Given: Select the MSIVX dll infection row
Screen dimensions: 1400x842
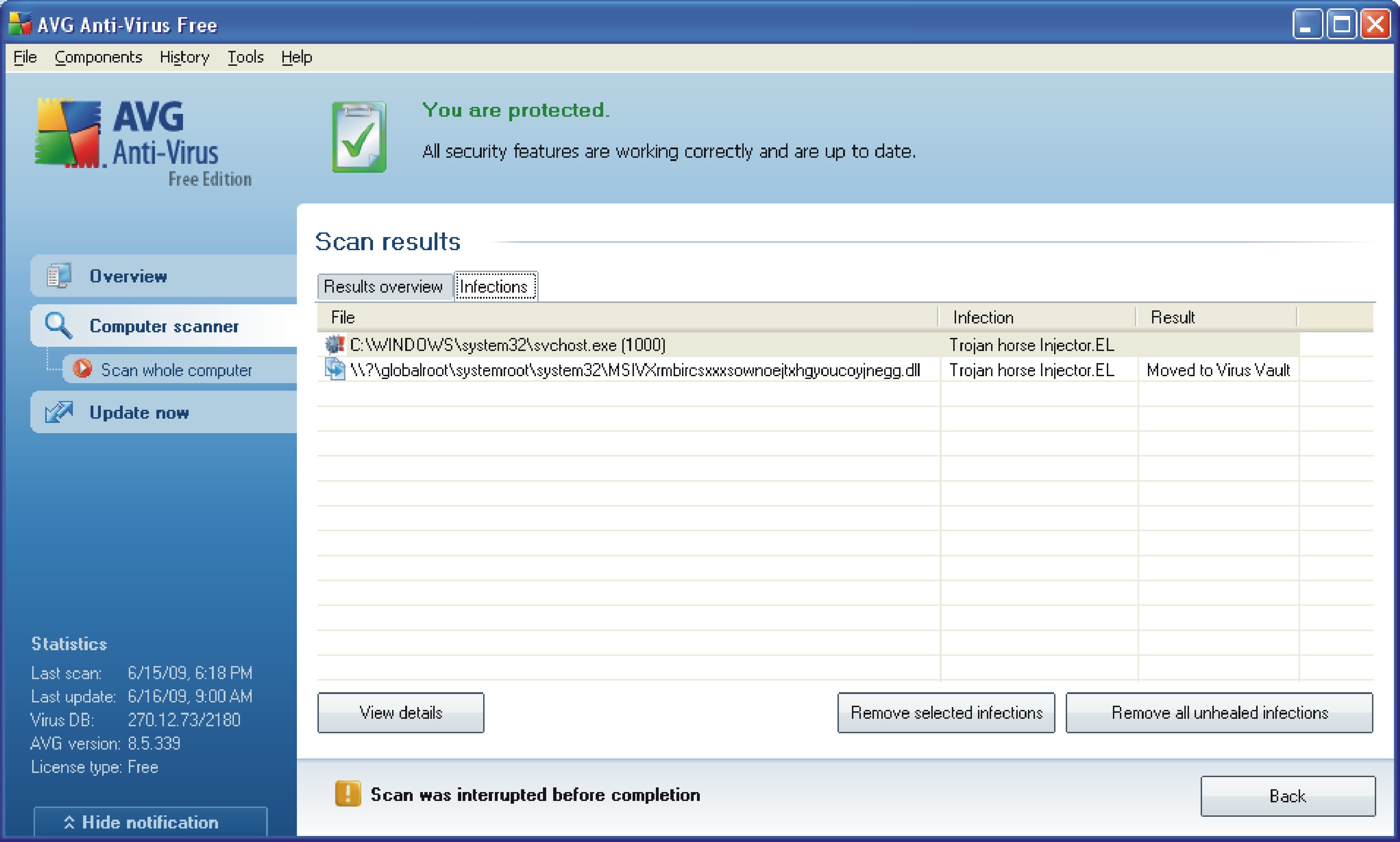Looking at the screenshot, I should (x=634, y=370).
